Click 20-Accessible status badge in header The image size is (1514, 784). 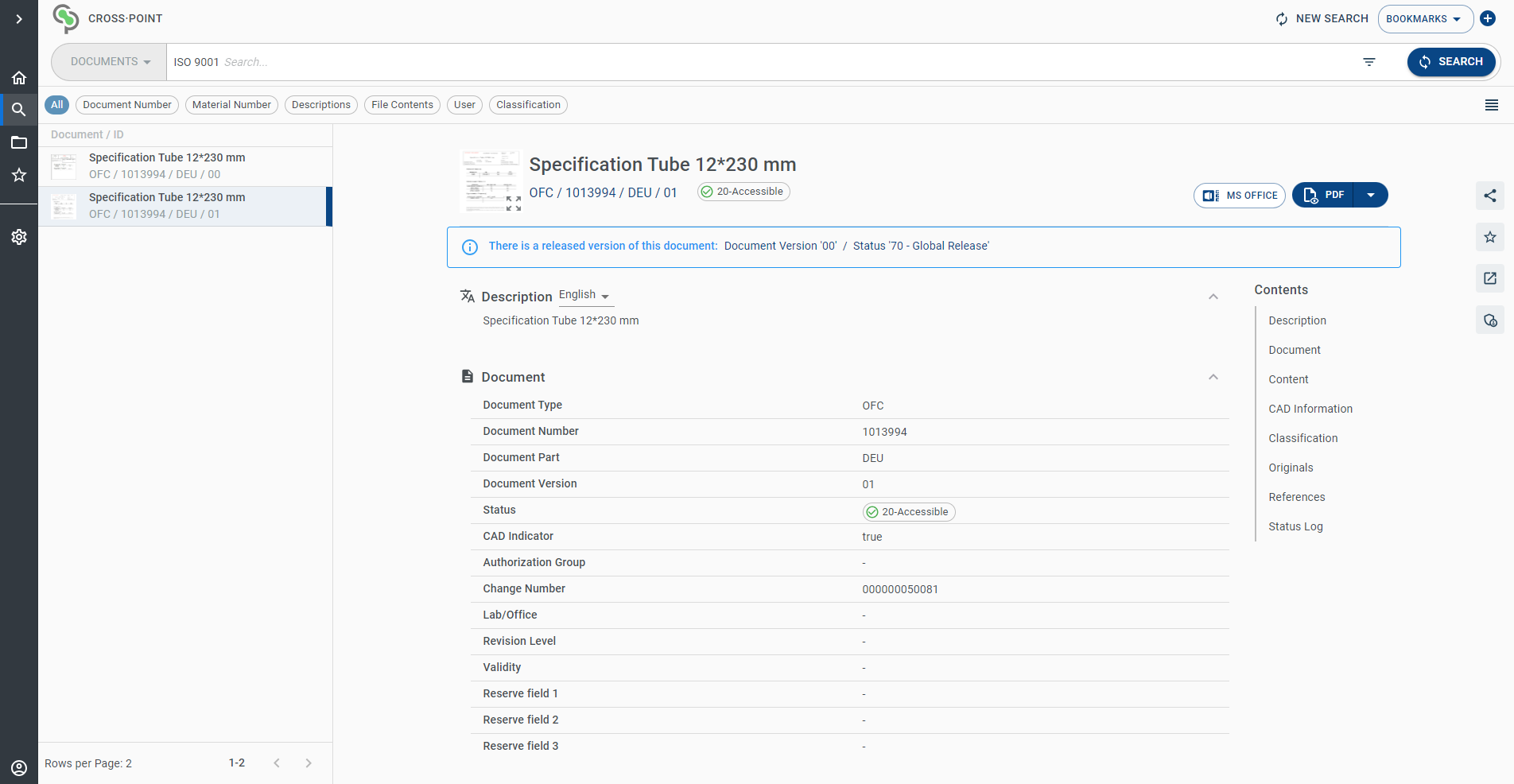(x=743, y=192)
